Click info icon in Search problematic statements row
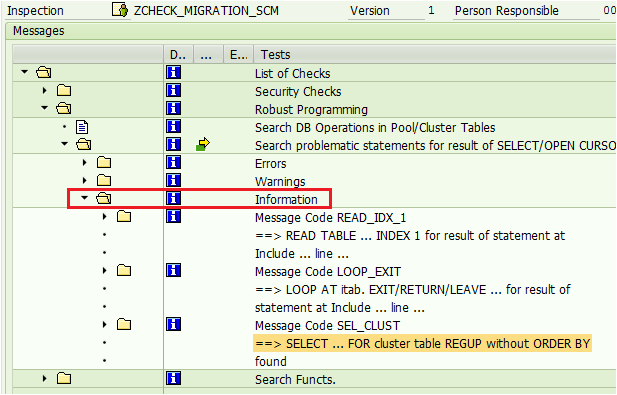This screenshot has width=617, height=395. tap(174, 144)
